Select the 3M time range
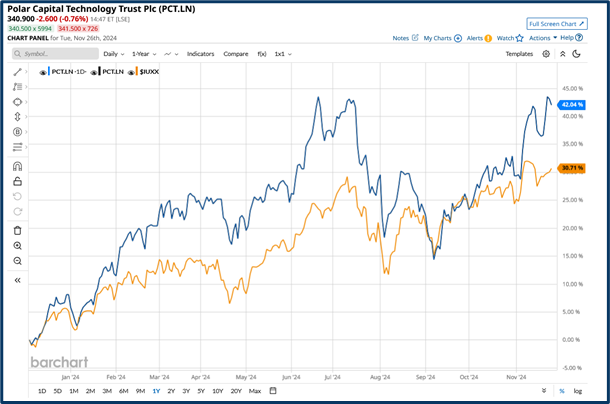The width and height of the screenshot is (610, 404). (x=107, y=391)
